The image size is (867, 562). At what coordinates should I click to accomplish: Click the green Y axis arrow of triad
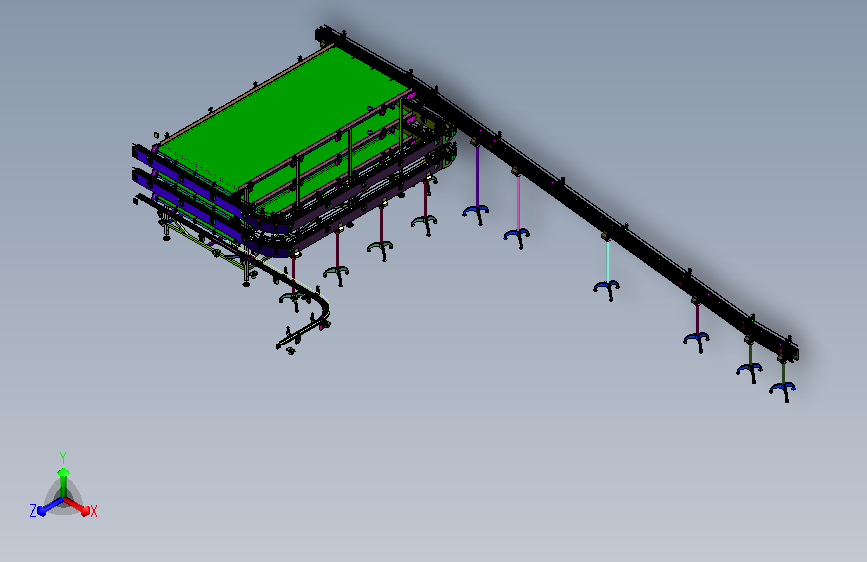pyautogui.click(x=64, y=481)
